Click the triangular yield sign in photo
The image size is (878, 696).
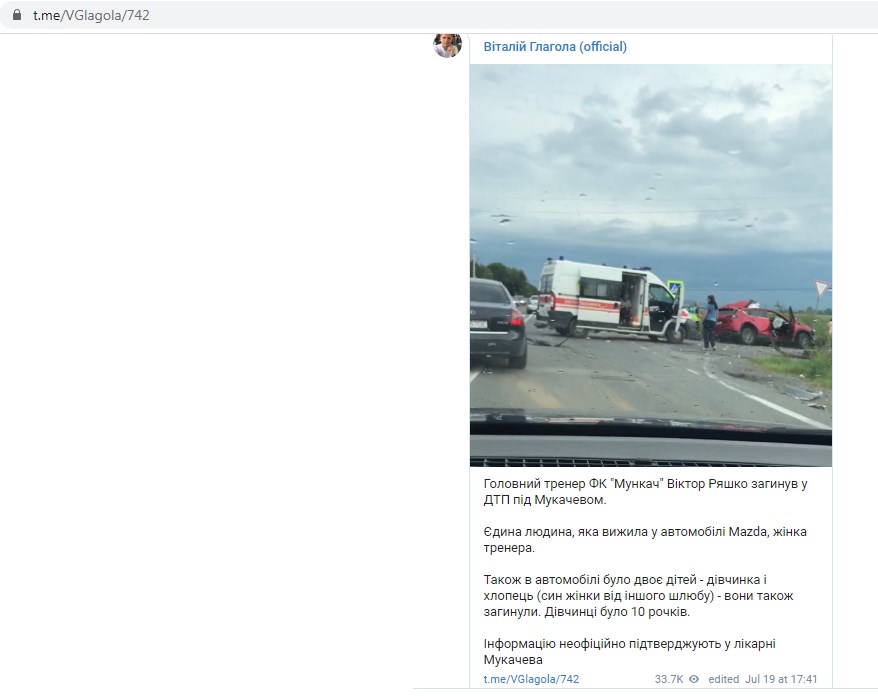[820, 288]
